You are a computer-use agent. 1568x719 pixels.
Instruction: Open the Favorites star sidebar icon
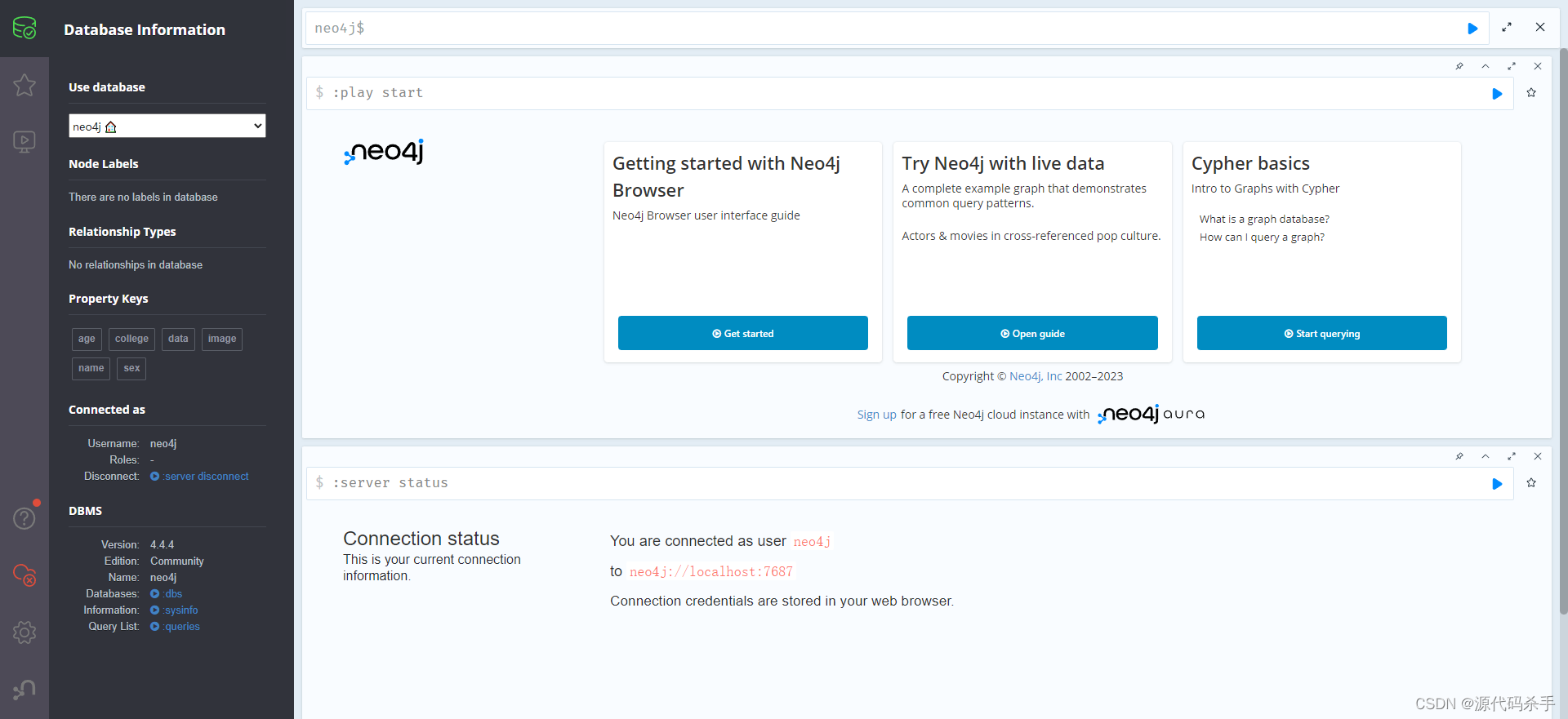pyautogui.click(x=24, y=85)
